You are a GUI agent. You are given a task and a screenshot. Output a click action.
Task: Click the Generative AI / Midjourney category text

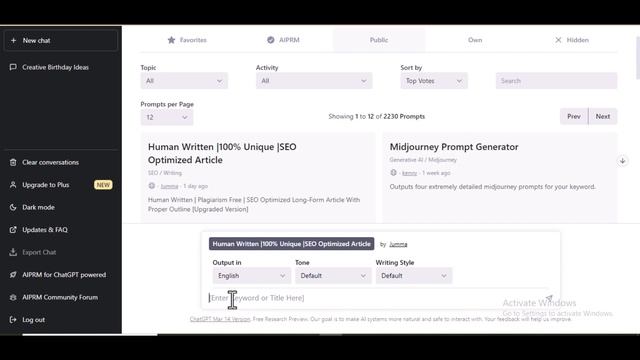(423, 160)
